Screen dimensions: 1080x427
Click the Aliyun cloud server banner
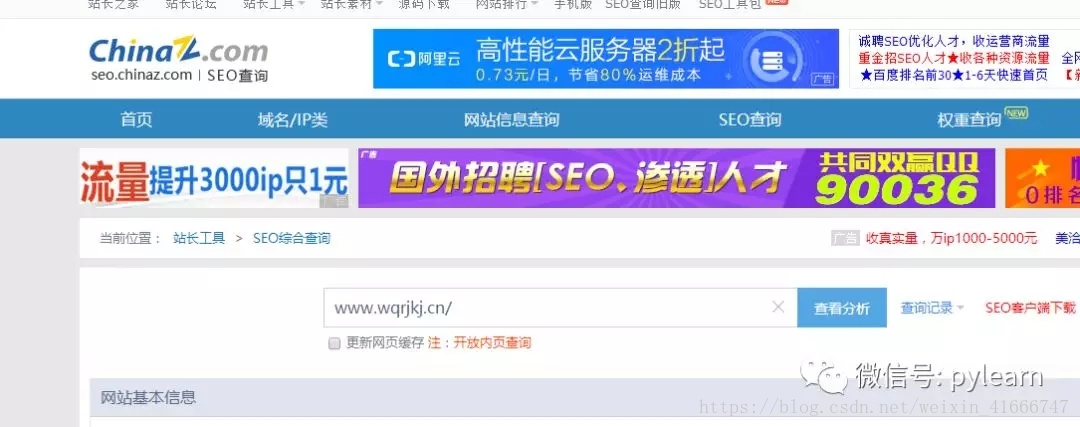tap(605, 59)
